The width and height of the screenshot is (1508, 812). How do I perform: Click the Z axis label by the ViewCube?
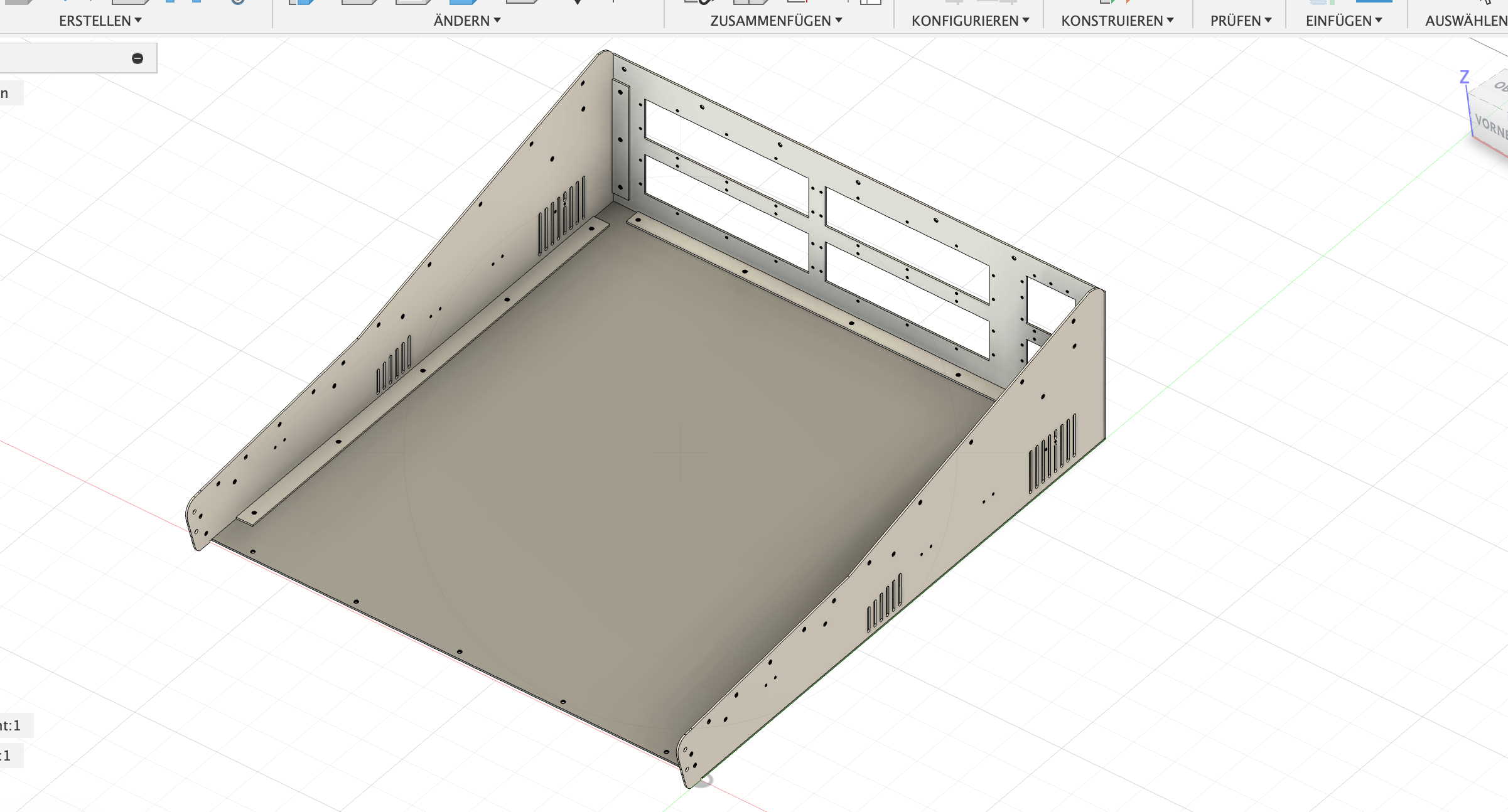[x=1464, y=77]
